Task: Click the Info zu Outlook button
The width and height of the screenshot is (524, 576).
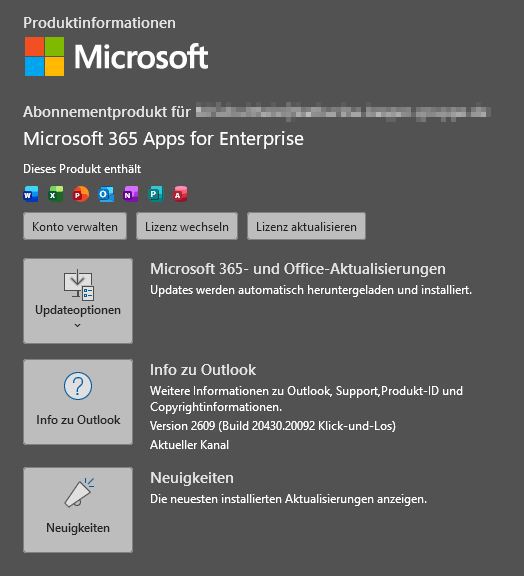Action: (78, 402)
